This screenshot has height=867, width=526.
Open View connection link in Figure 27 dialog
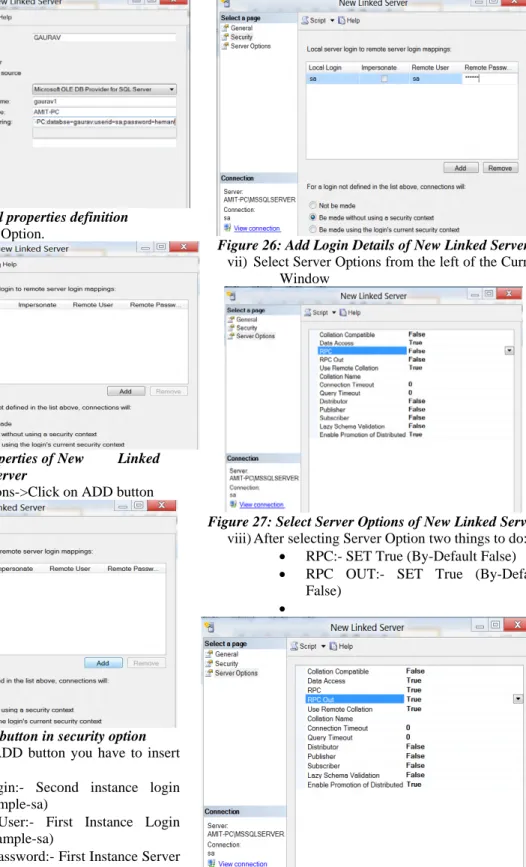click(261, 504)
